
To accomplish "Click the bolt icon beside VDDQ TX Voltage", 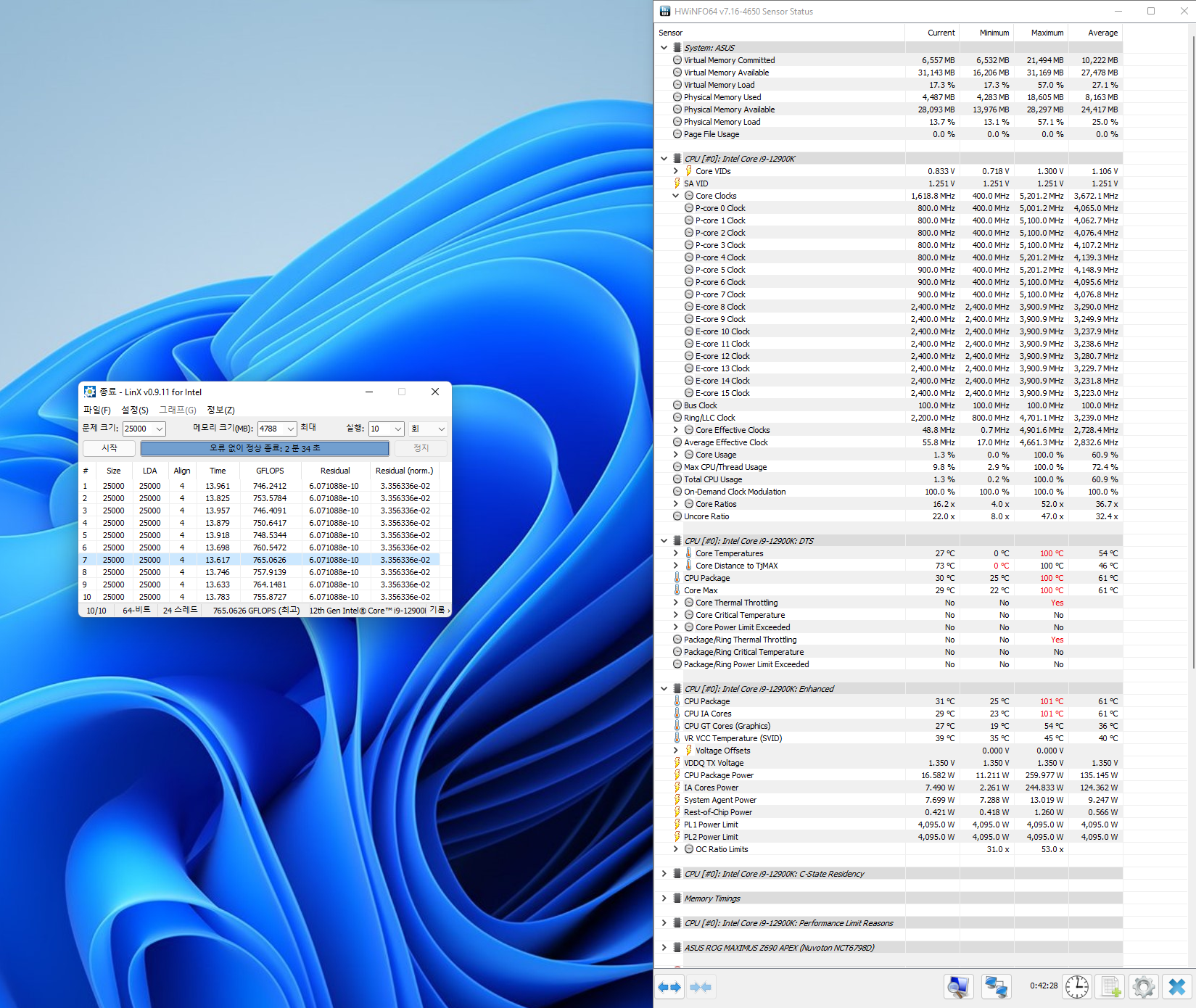I will coord(677,763).
